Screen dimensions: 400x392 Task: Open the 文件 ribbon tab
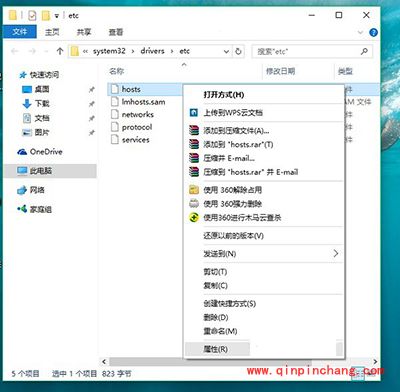[x=20, y=32]
